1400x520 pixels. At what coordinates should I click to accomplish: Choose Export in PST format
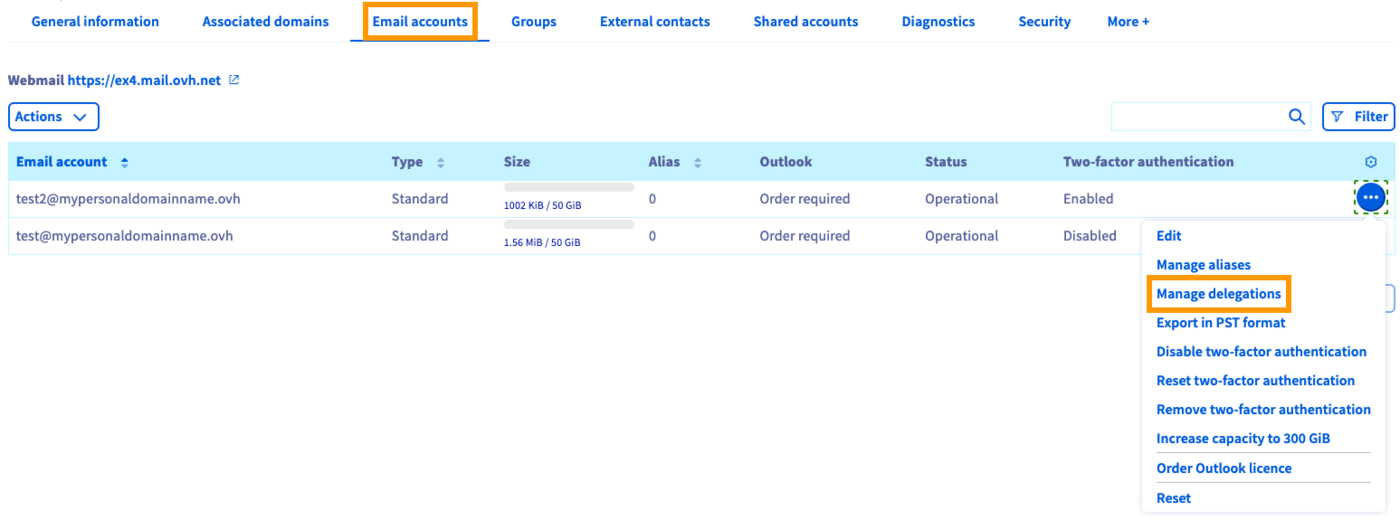1220,323
